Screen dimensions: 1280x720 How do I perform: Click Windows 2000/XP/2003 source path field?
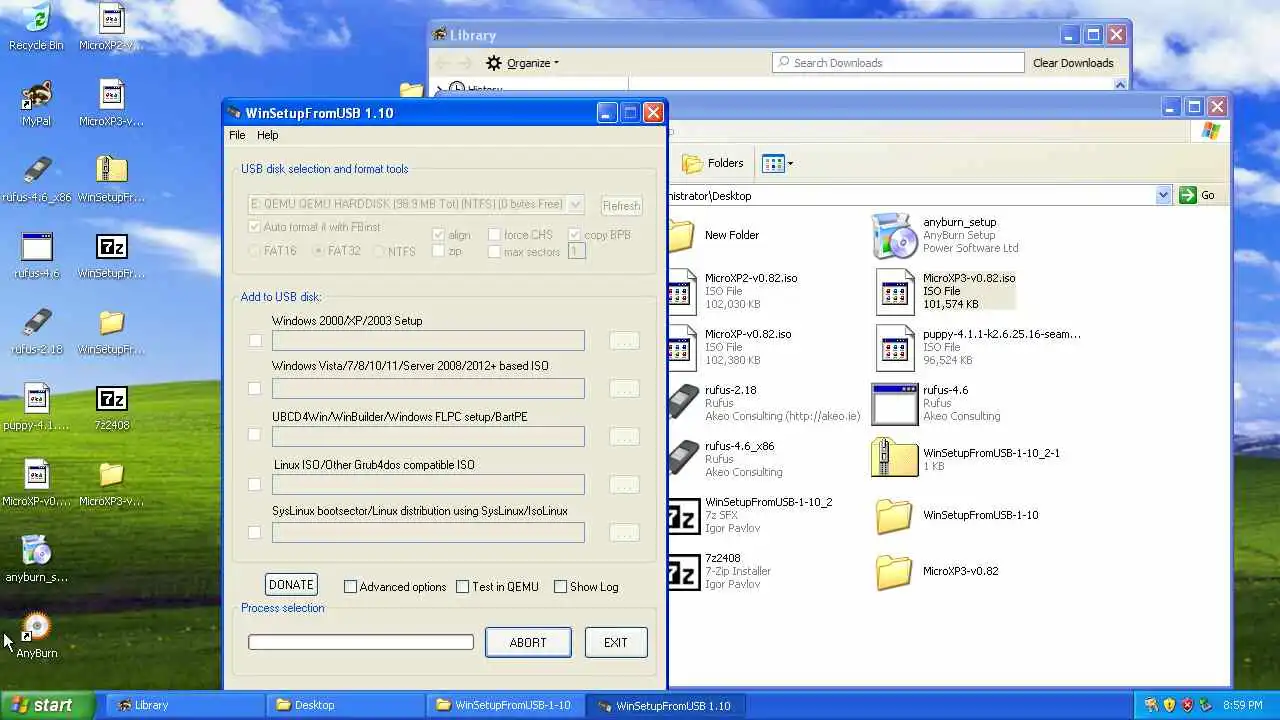click(428, 341)
